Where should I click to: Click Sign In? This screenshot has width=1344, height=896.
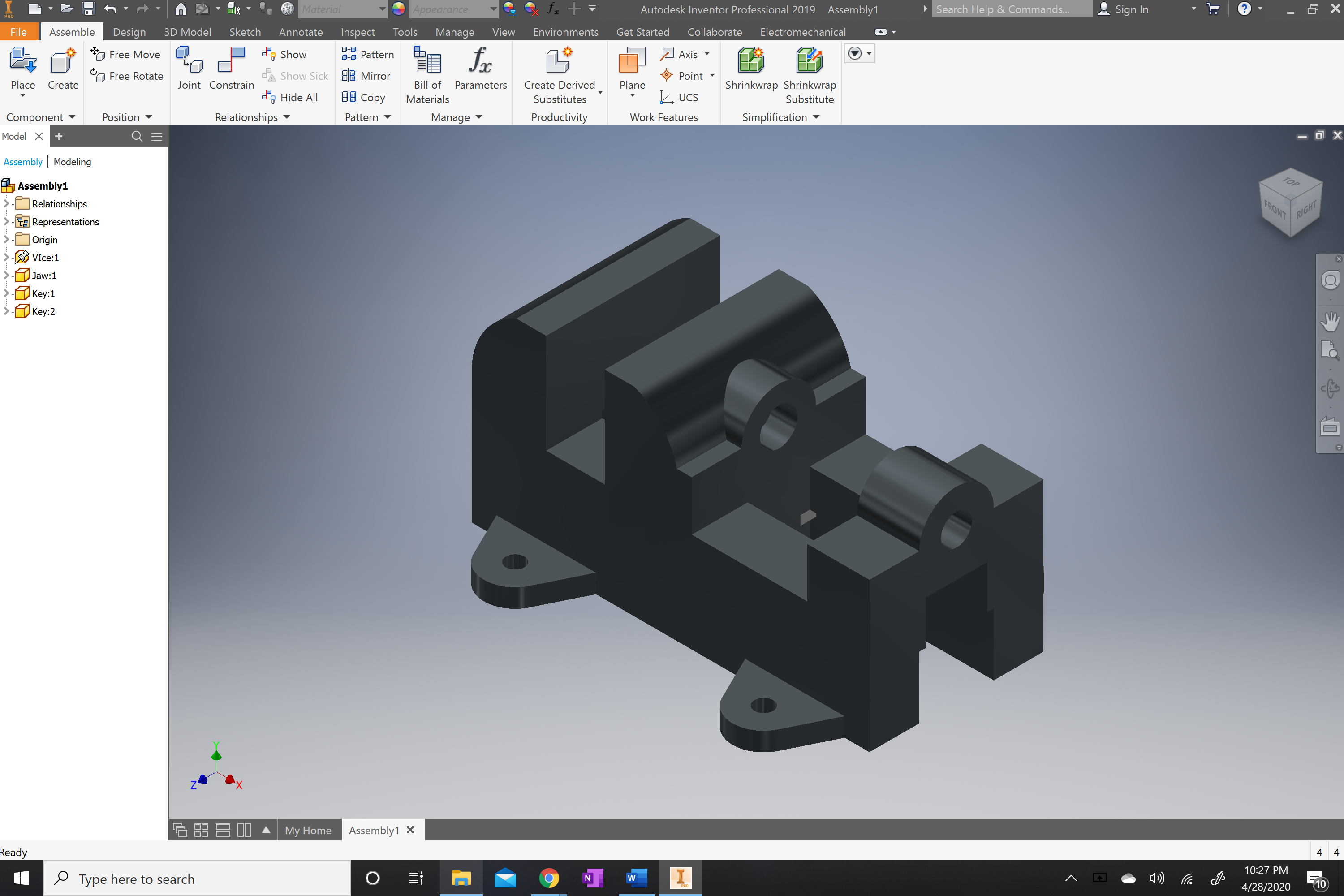click(1124, 9)
